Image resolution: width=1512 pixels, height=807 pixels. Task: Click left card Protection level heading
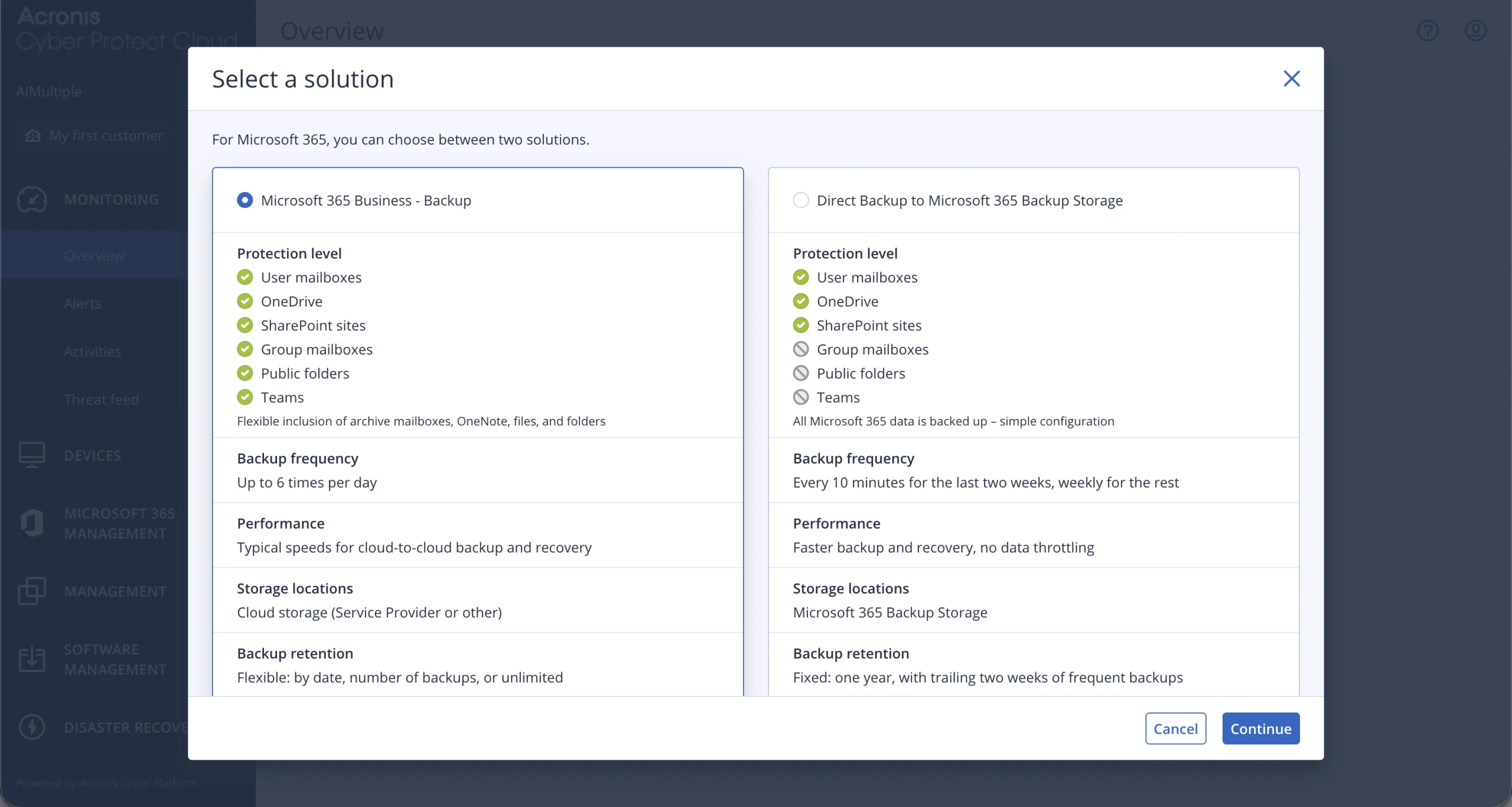289,253
